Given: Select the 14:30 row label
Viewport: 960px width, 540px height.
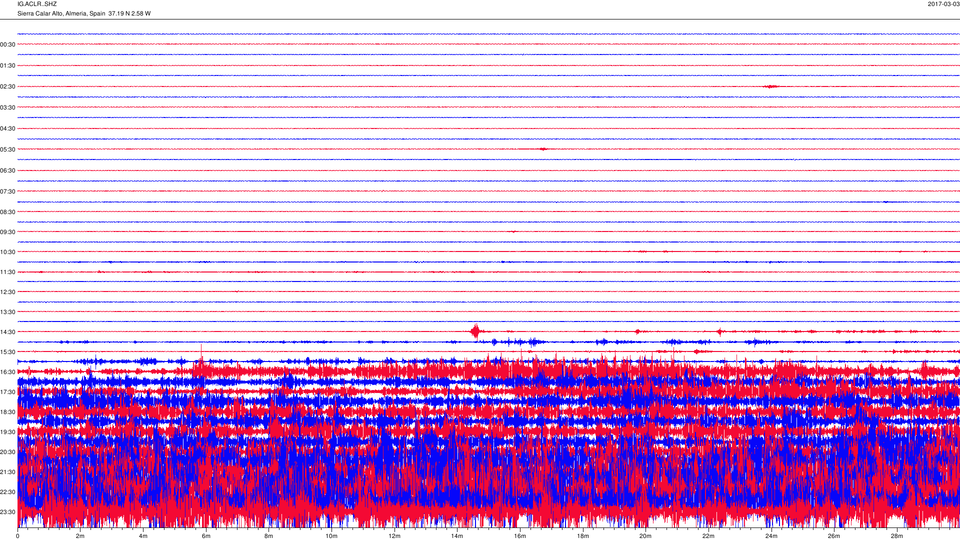Looking at the screenshot, I should point(8,332).
